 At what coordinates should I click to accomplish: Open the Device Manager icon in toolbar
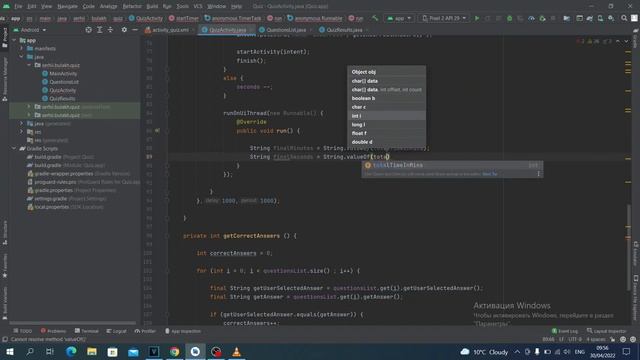click(600, 18)
